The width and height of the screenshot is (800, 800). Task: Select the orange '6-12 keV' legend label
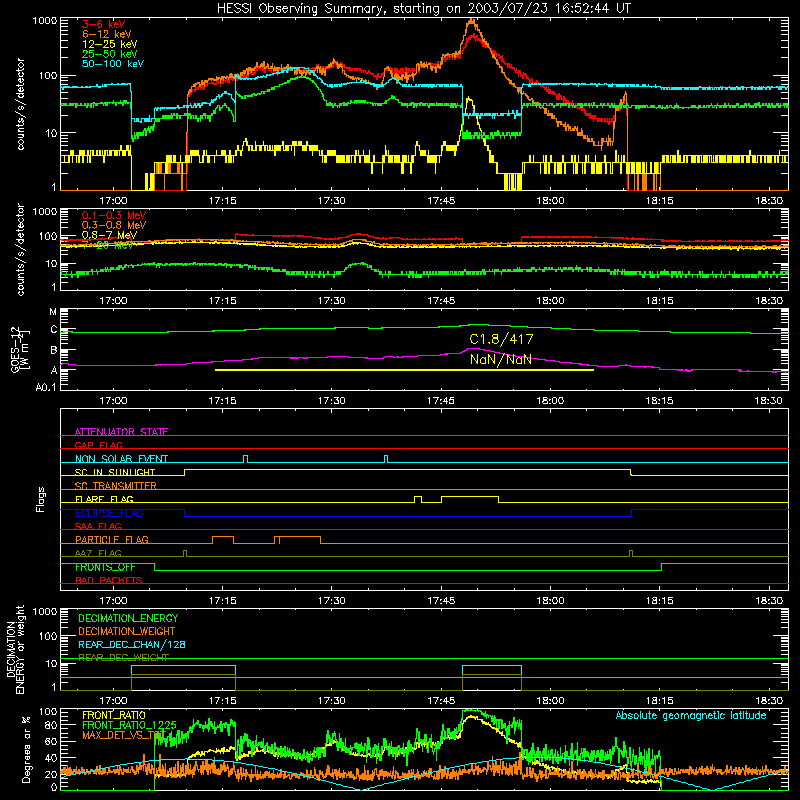[x=106, y=34]
